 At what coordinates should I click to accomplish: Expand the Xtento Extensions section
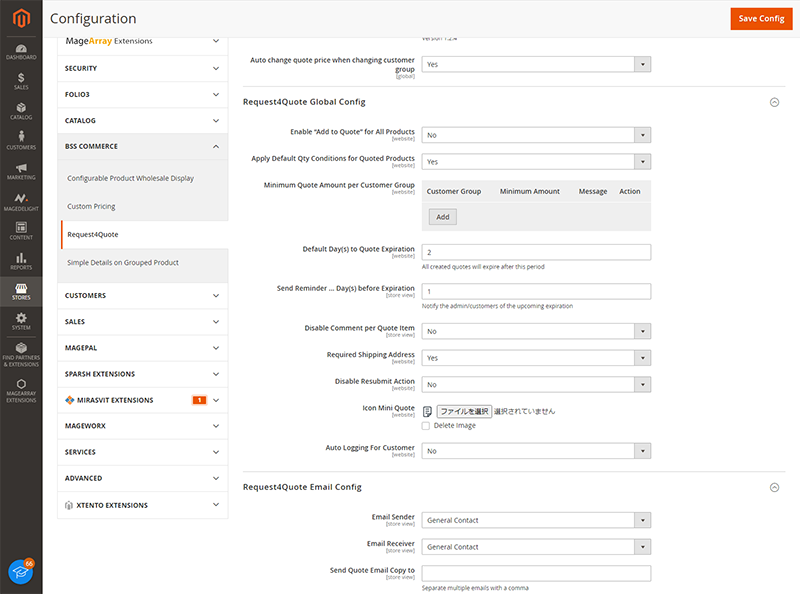coord(143,505)
